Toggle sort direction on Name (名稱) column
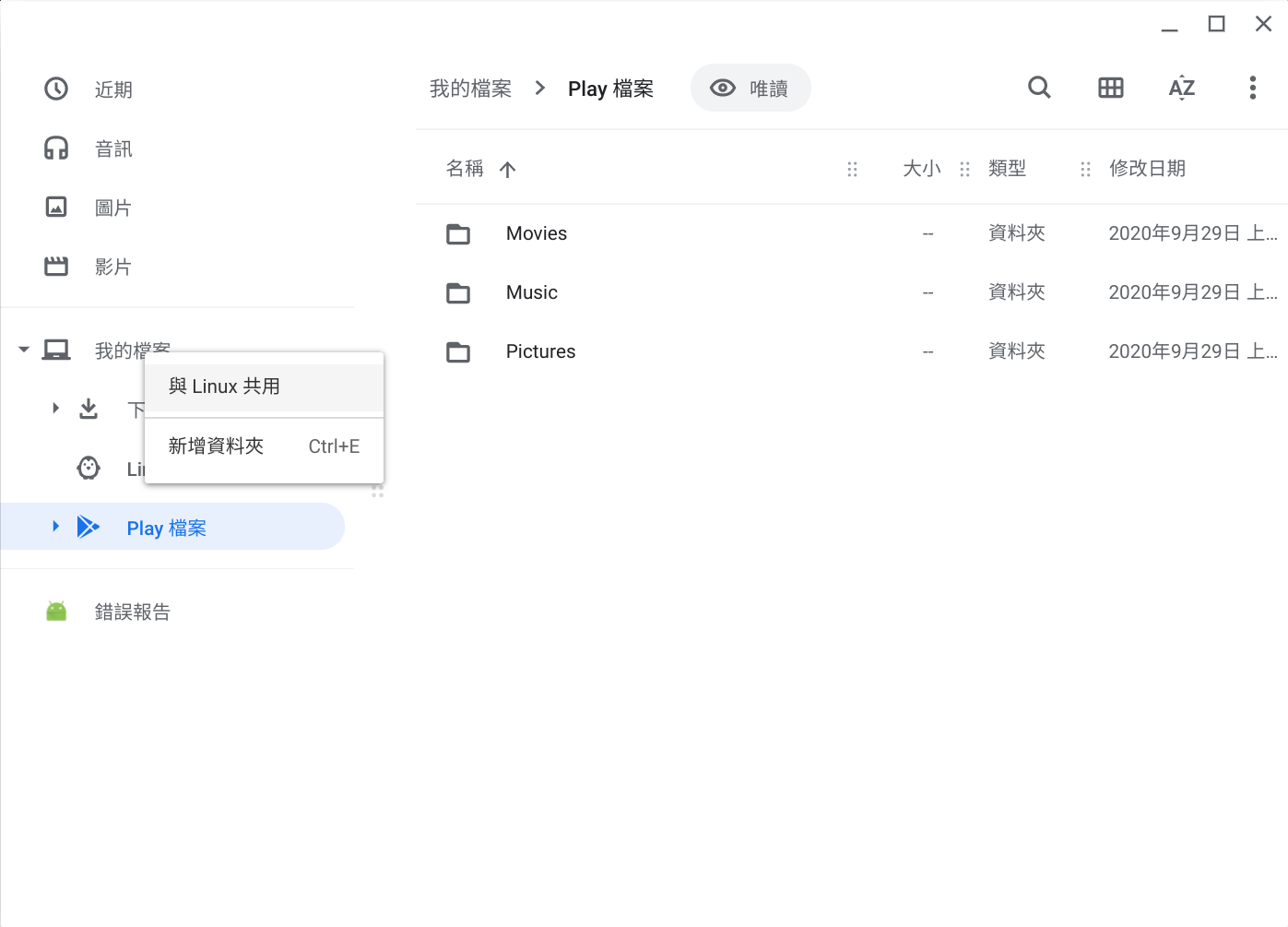The width and height of the screenshot is (1288, 927). tap(508, 169)
